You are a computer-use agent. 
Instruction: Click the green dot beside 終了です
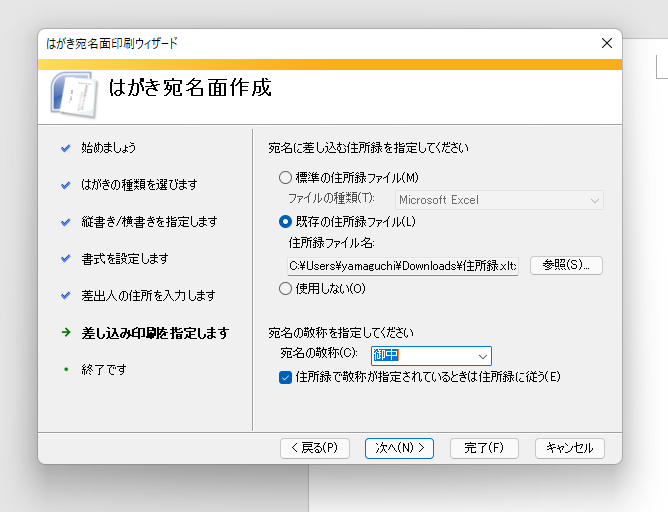coord(66,369)
